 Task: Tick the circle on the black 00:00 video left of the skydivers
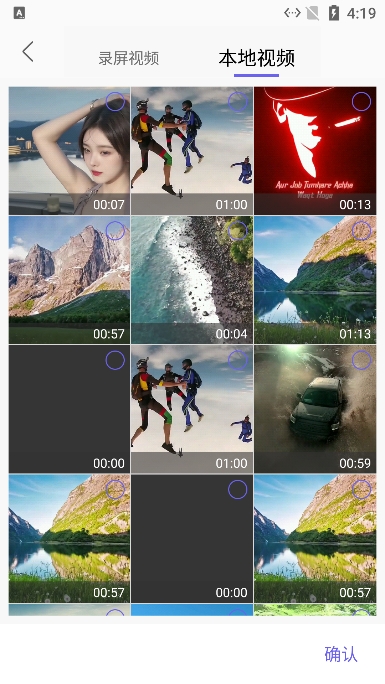tap(115, 360)
